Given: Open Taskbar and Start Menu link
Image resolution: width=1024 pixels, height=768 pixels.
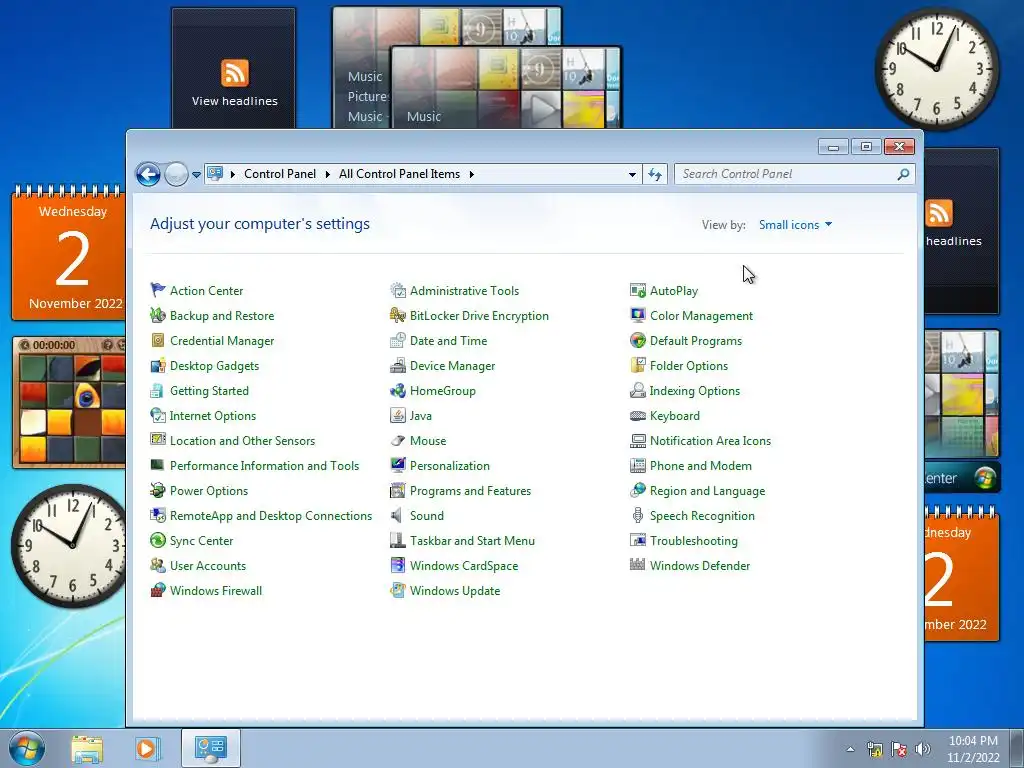Looking at the screenshot, I should [472, 541].
